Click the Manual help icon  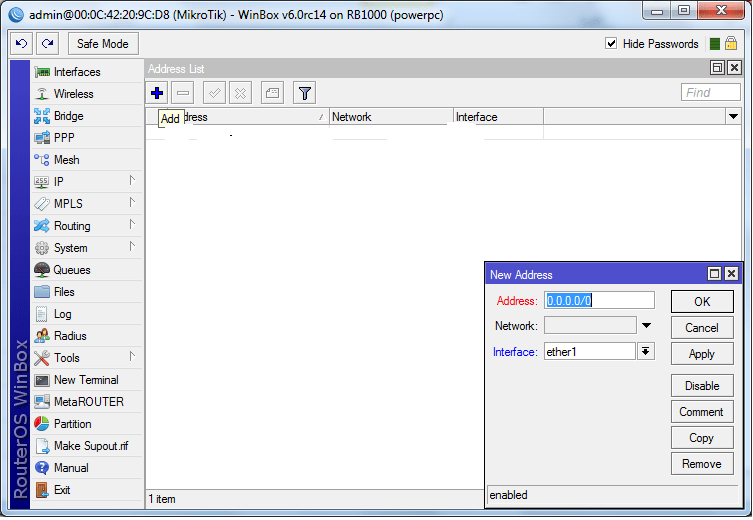tap(42, 468)
